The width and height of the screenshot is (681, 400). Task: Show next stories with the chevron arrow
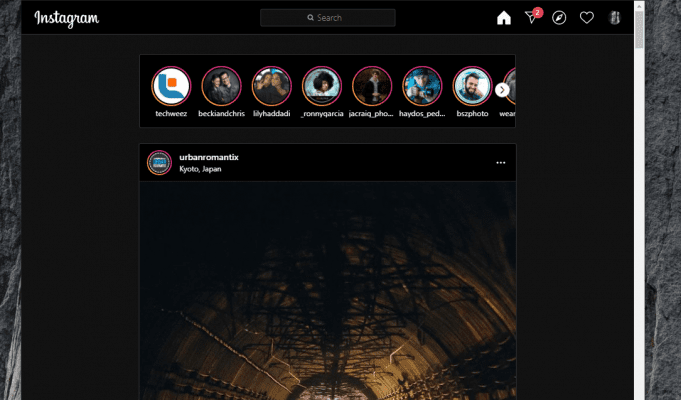[x=502, y=90]
